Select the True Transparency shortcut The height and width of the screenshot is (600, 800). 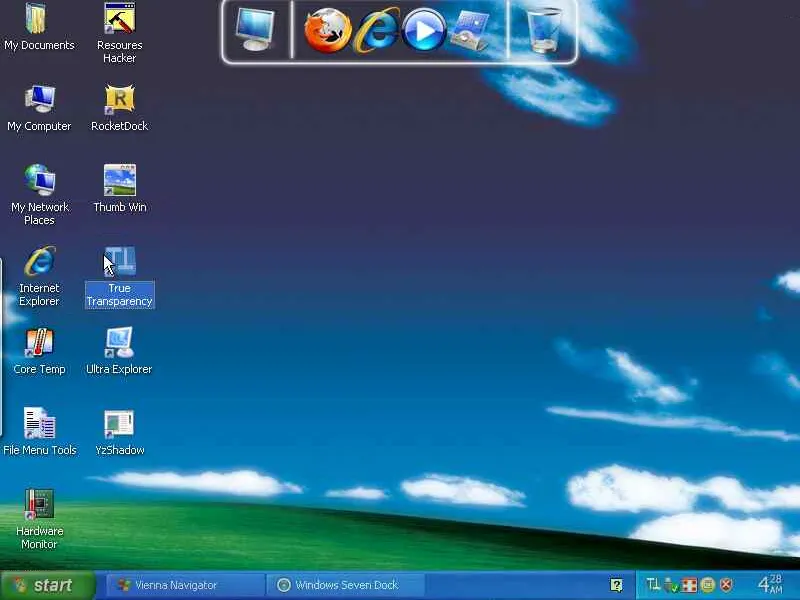point(120,277)
